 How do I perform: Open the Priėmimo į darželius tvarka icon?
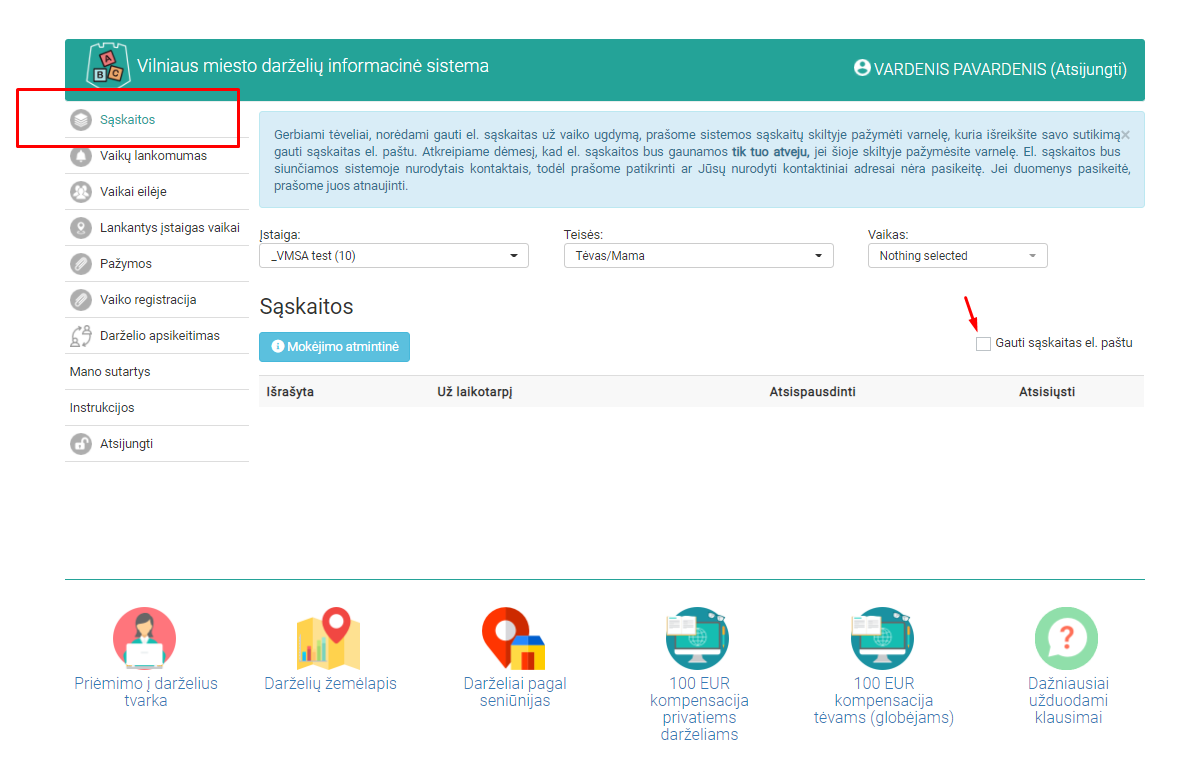pyautogui.click(x=145, y=638)
